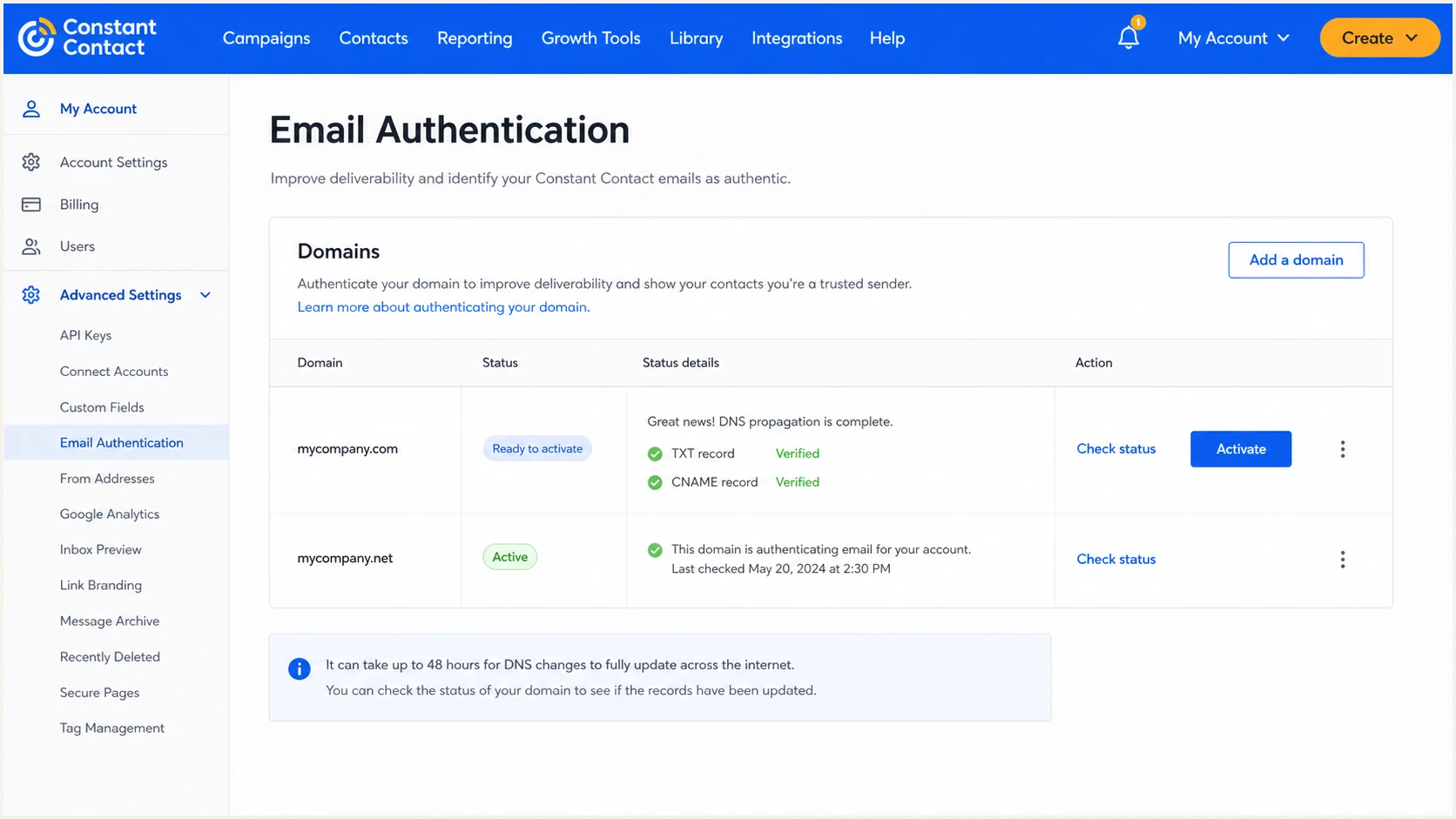
Task: Click the green check beside TXT record
Action: tap(655, 453)
